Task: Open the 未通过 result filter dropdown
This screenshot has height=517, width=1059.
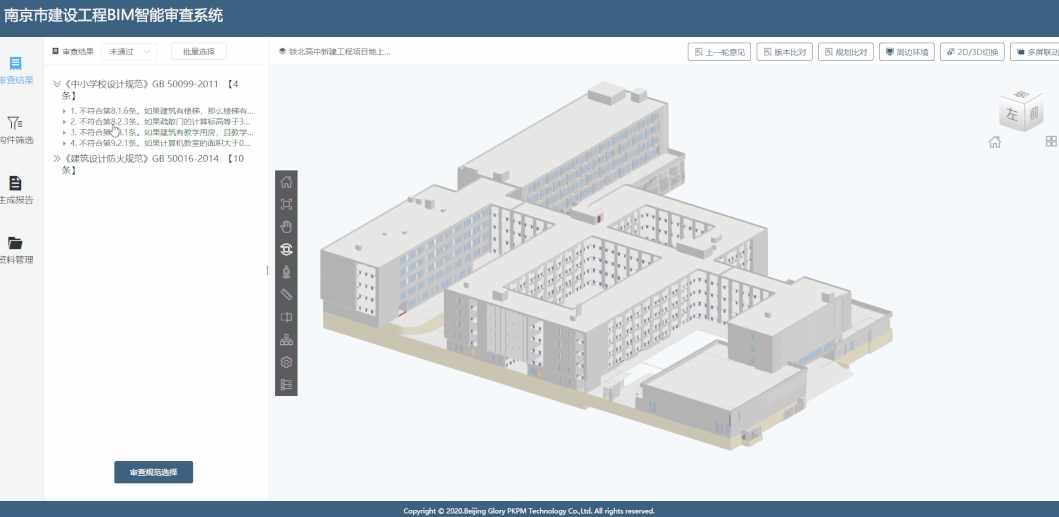Action: (x=128, y=51)
